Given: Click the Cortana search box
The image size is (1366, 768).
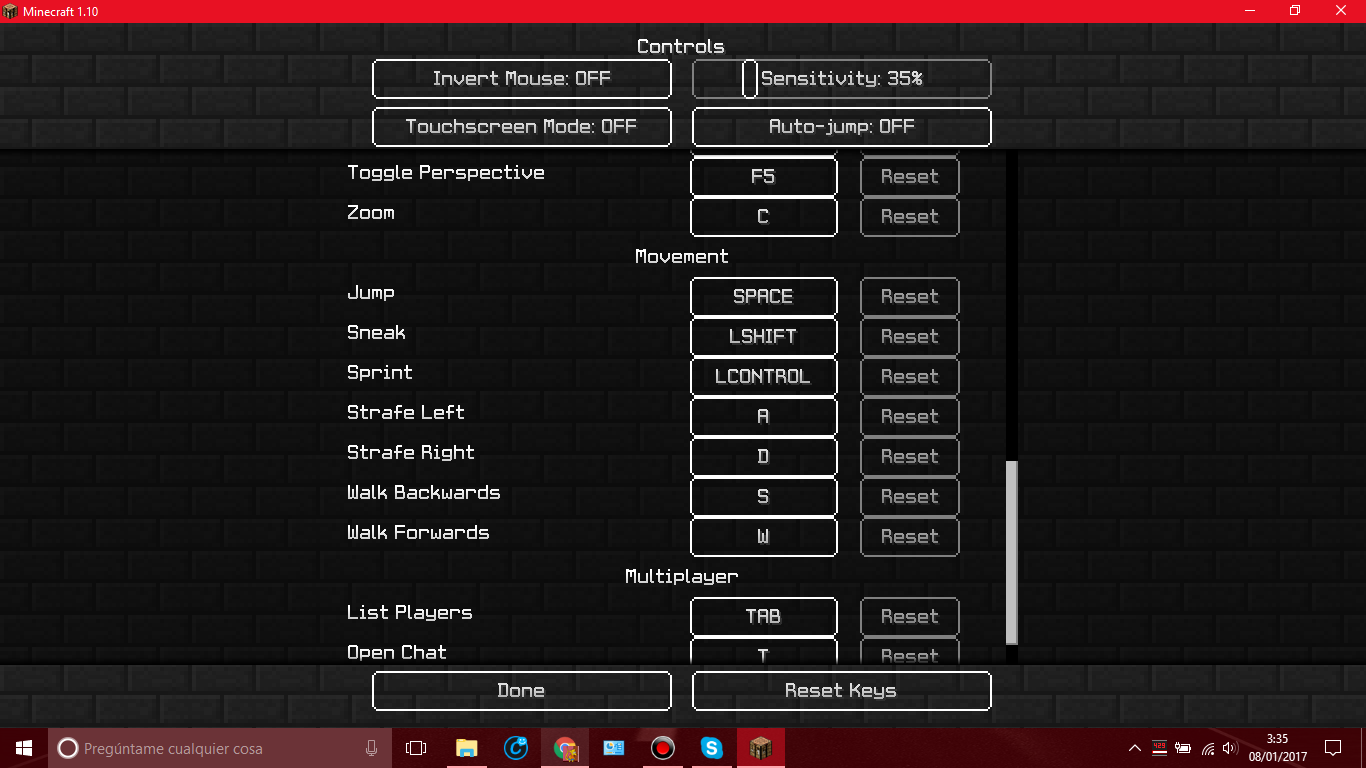Looking at the screenshot, I should (220, 748).
